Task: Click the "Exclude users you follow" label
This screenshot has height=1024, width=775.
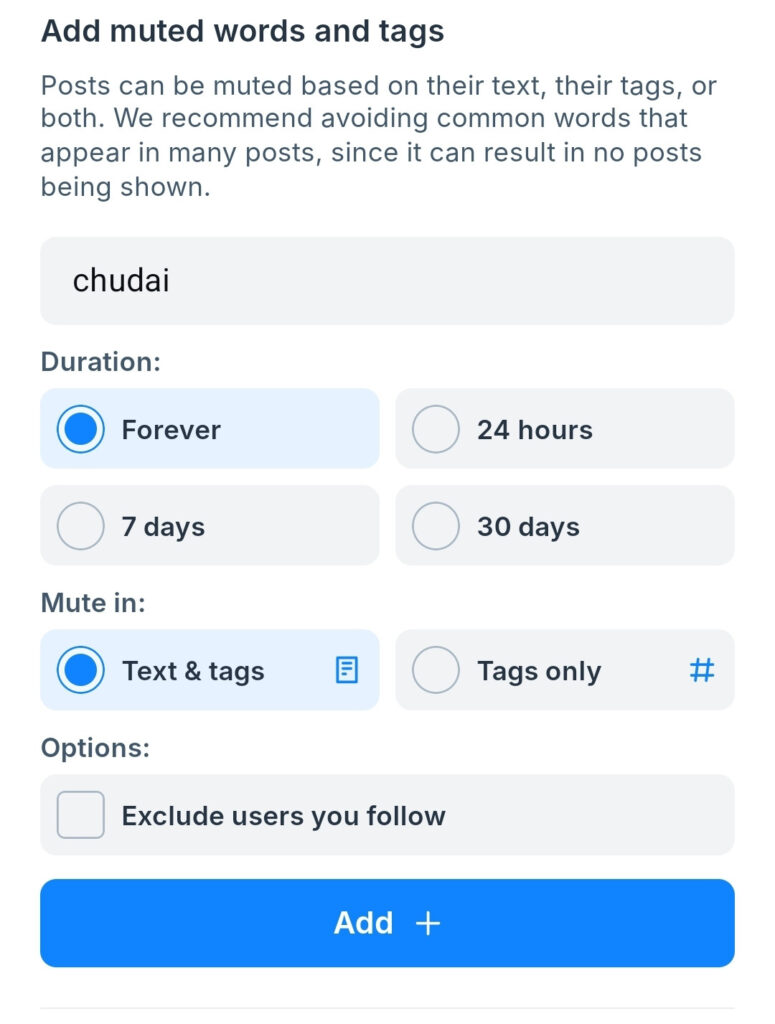Action: pyautogui.click(x=283, y=816)
